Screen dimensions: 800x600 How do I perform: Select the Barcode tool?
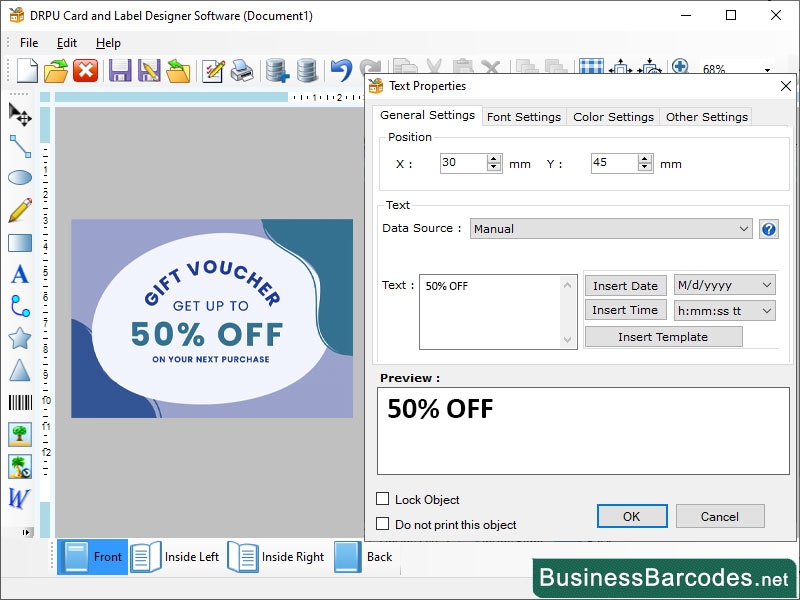coord(20,402)
